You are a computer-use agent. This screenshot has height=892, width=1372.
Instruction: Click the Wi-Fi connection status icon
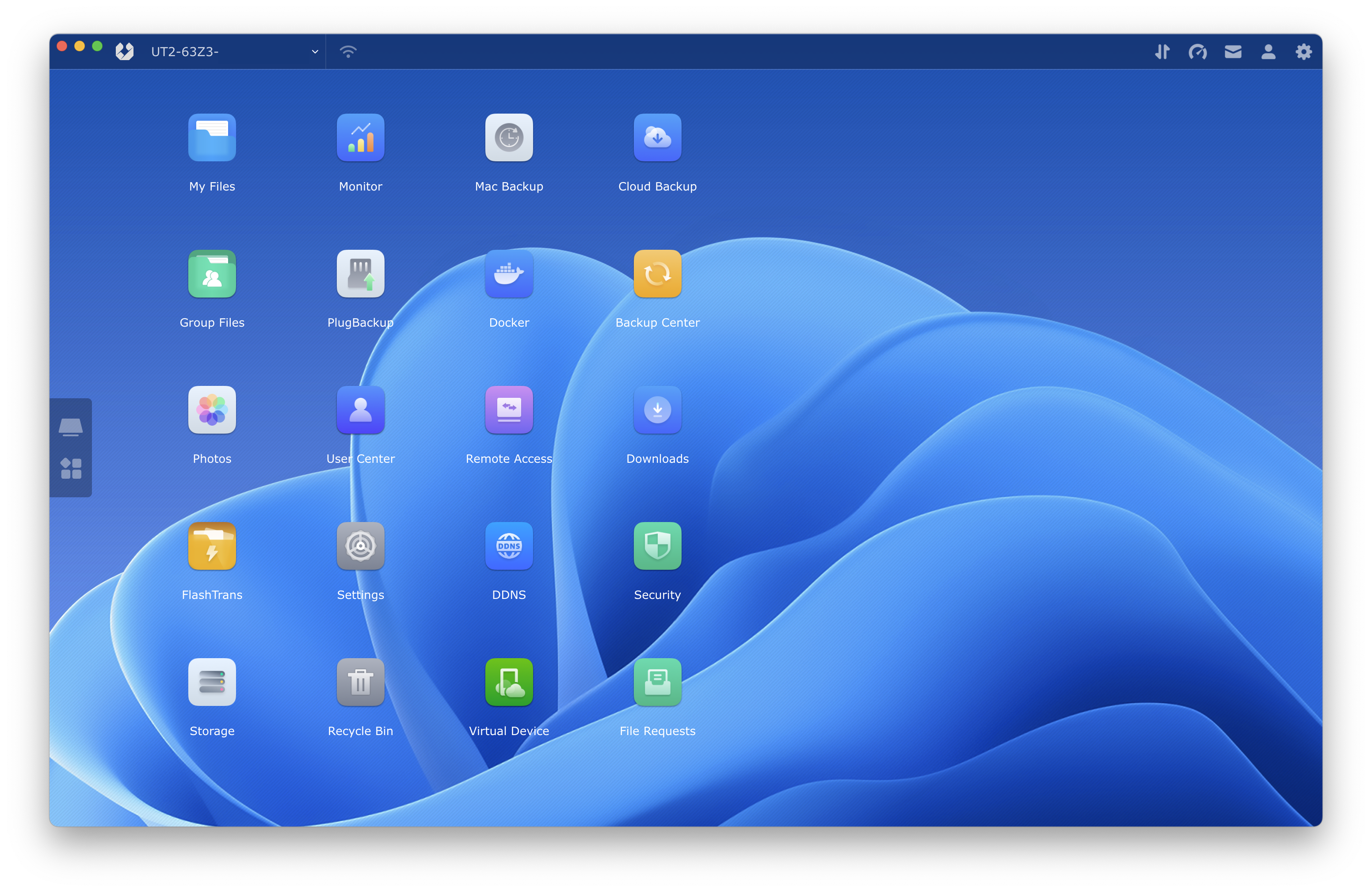348,52
